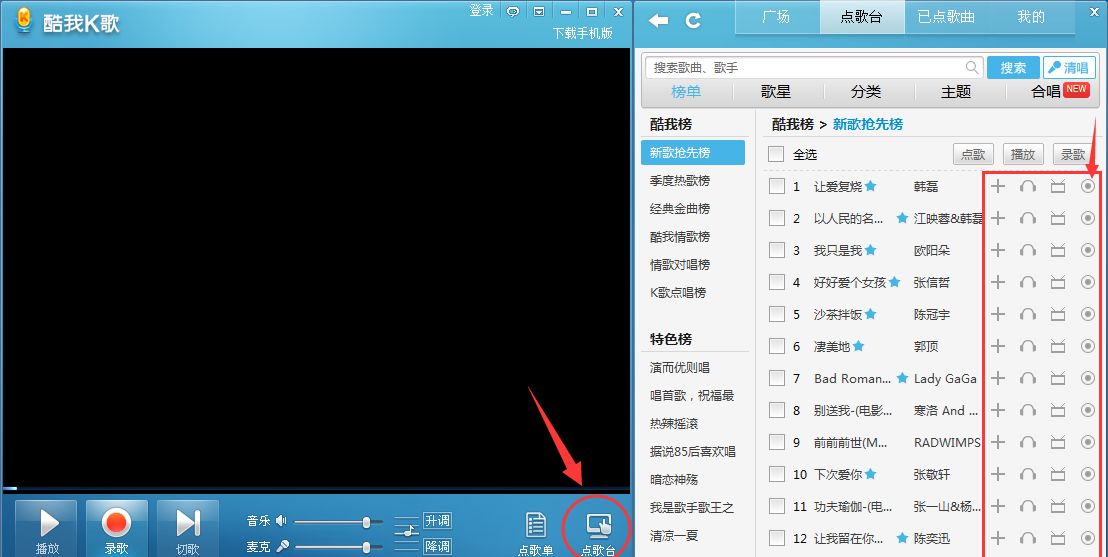Click the MV icon for 沙茶拌饭
The image size is (1108, 557).
coord(1057,314)
